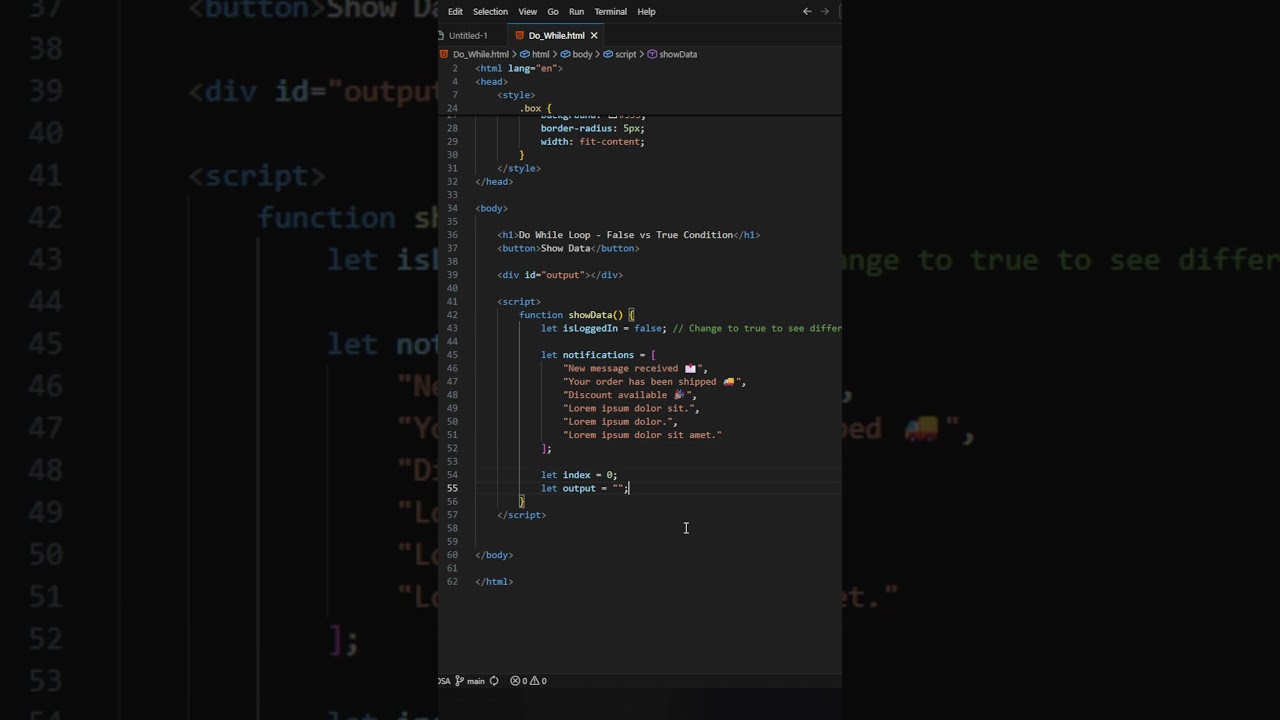
Task: Open the View menu
Action: tap(527, 12)
